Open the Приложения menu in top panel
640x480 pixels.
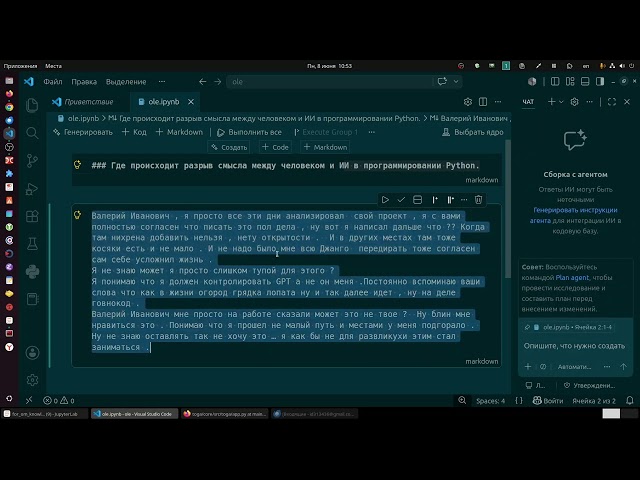(20, 66)
